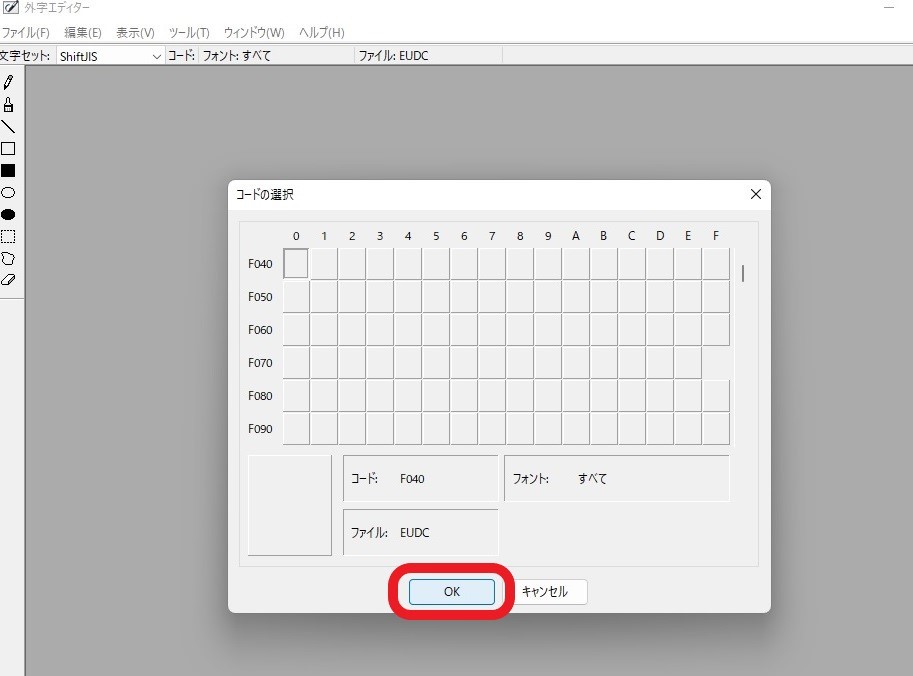Click OK in the code selection dialog

(451, 592)
